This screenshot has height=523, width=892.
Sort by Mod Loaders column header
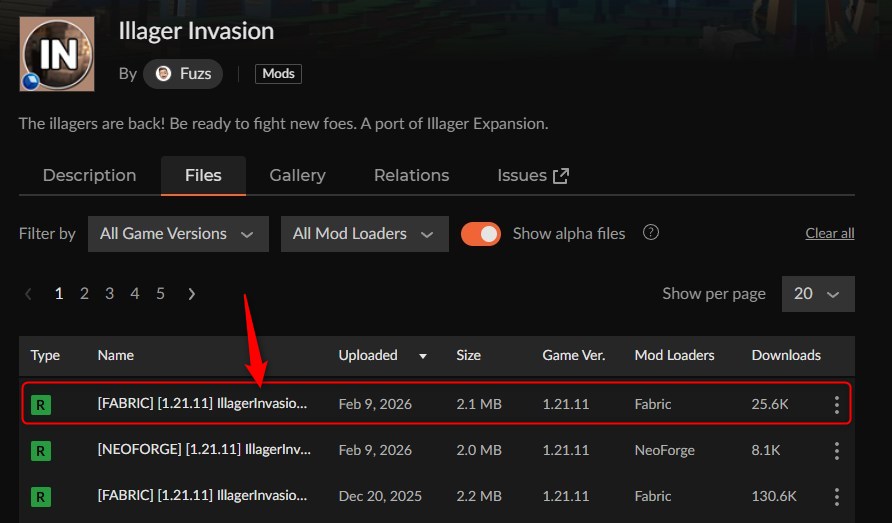point(674,355)
